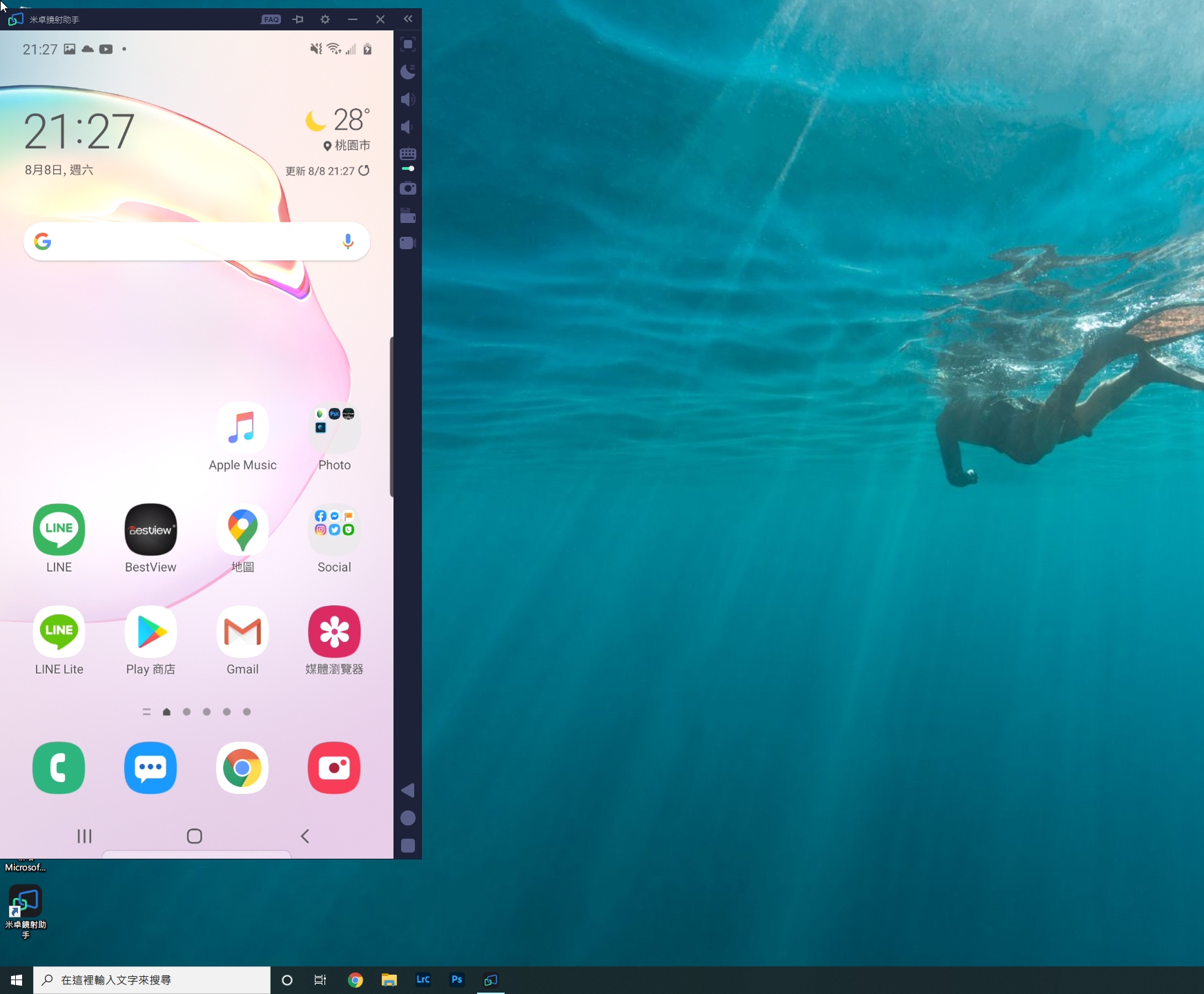The width and height of the screenshot is (1204, 994).
Task: Collapse the side toolbar with double chevron
Action: click(408, 19)
